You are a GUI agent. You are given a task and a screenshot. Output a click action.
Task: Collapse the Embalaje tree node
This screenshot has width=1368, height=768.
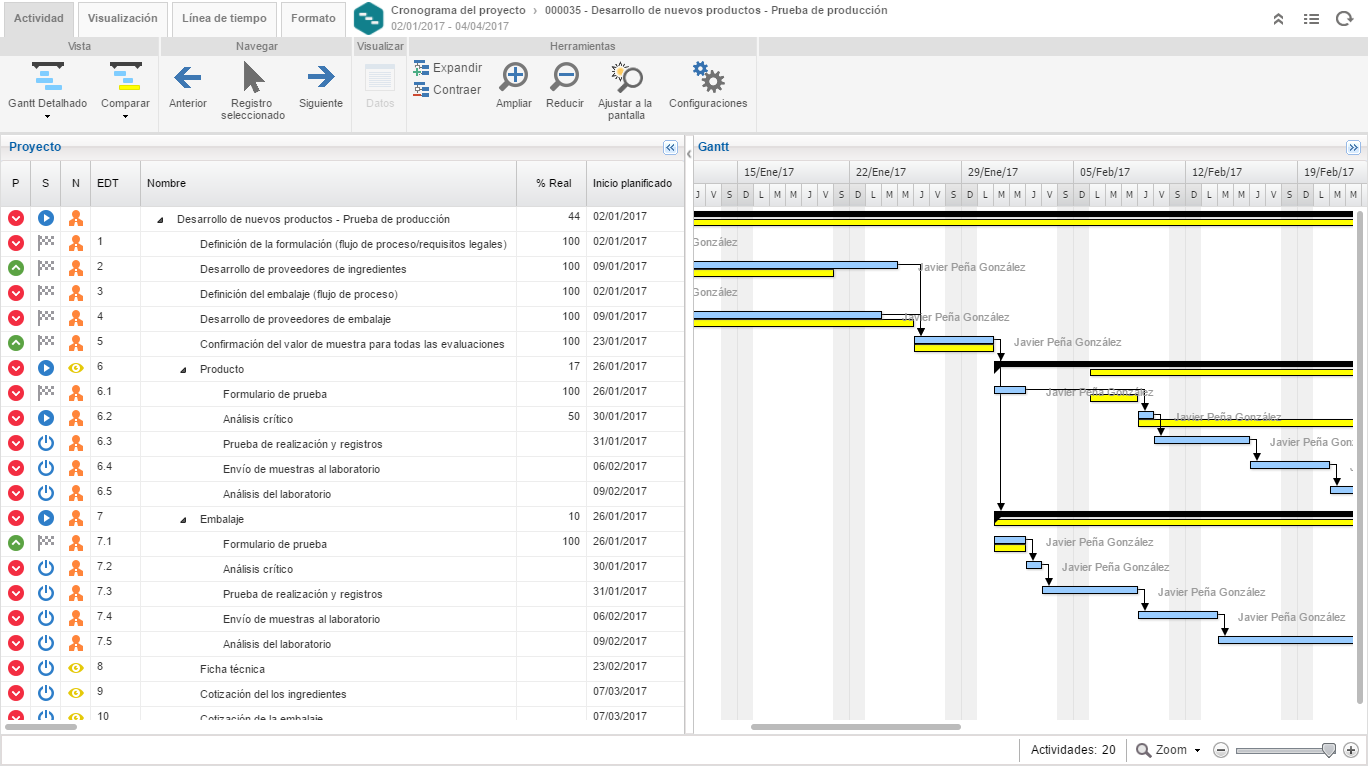[x=183, y=520]
